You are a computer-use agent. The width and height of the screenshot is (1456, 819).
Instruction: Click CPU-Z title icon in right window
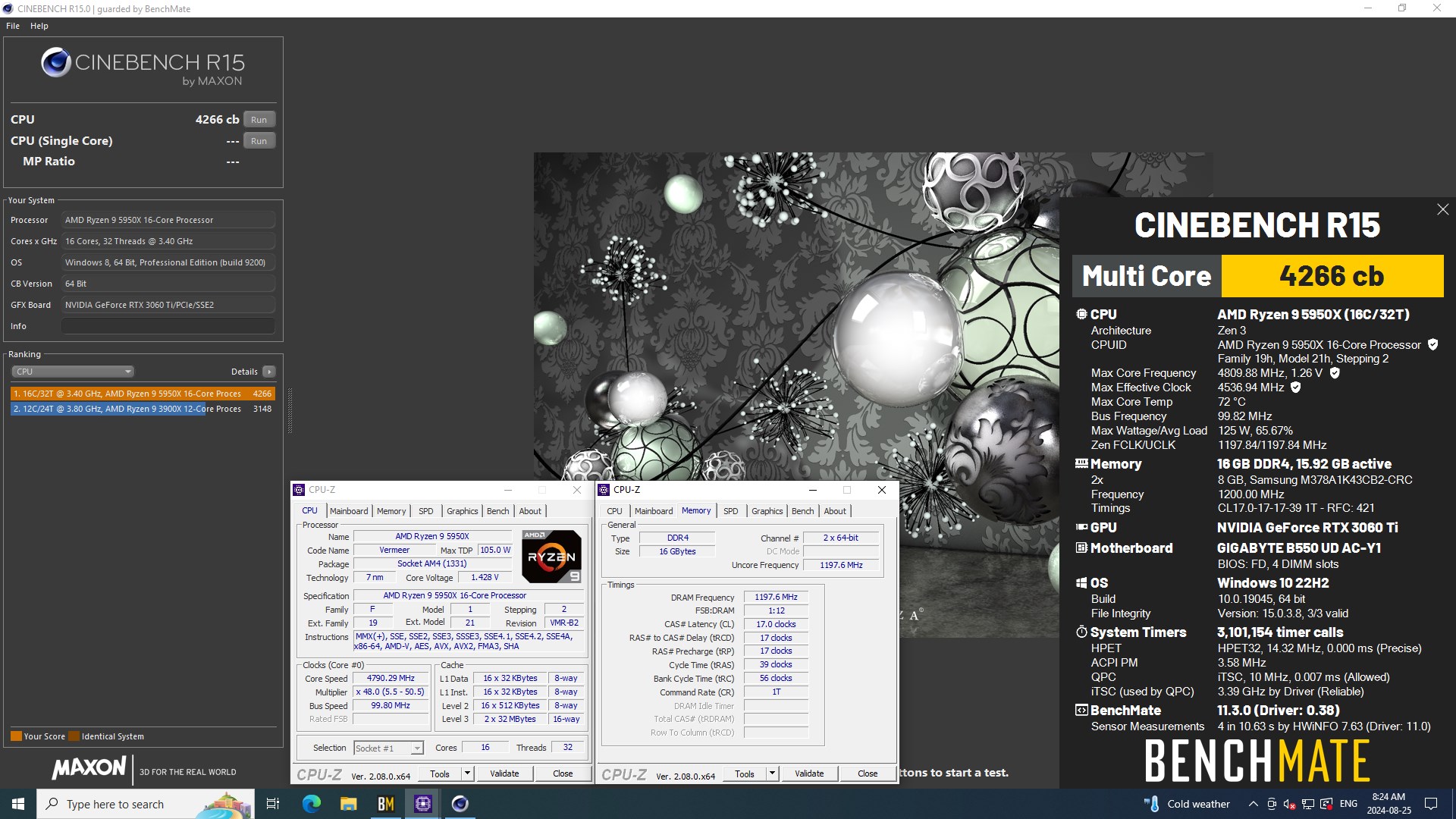coord(604,490)
